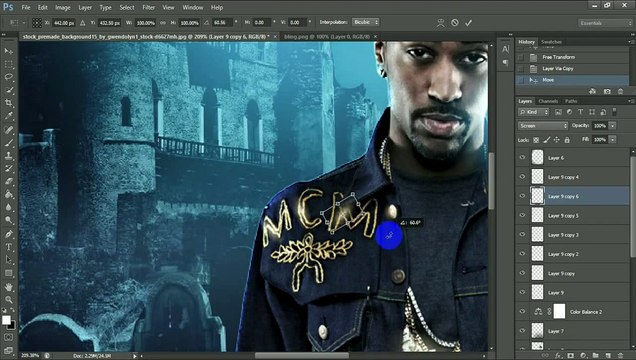Switch to the Swatches tab
The image size is (636, 360).
[x=551, y=42]
